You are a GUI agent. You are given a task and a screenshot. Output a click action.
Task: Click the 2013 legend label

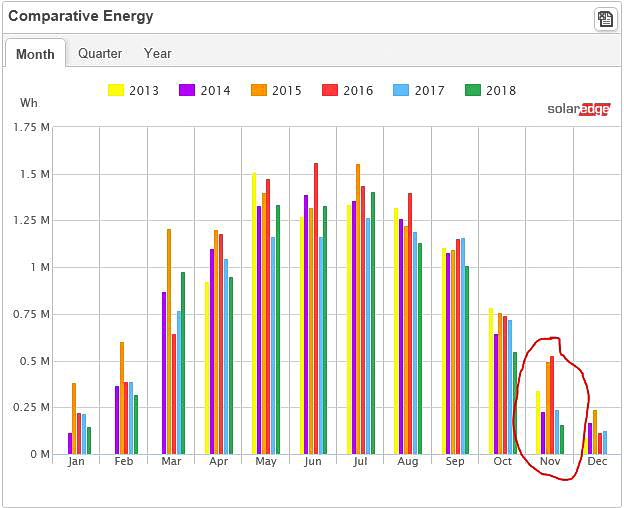point(144,91)
